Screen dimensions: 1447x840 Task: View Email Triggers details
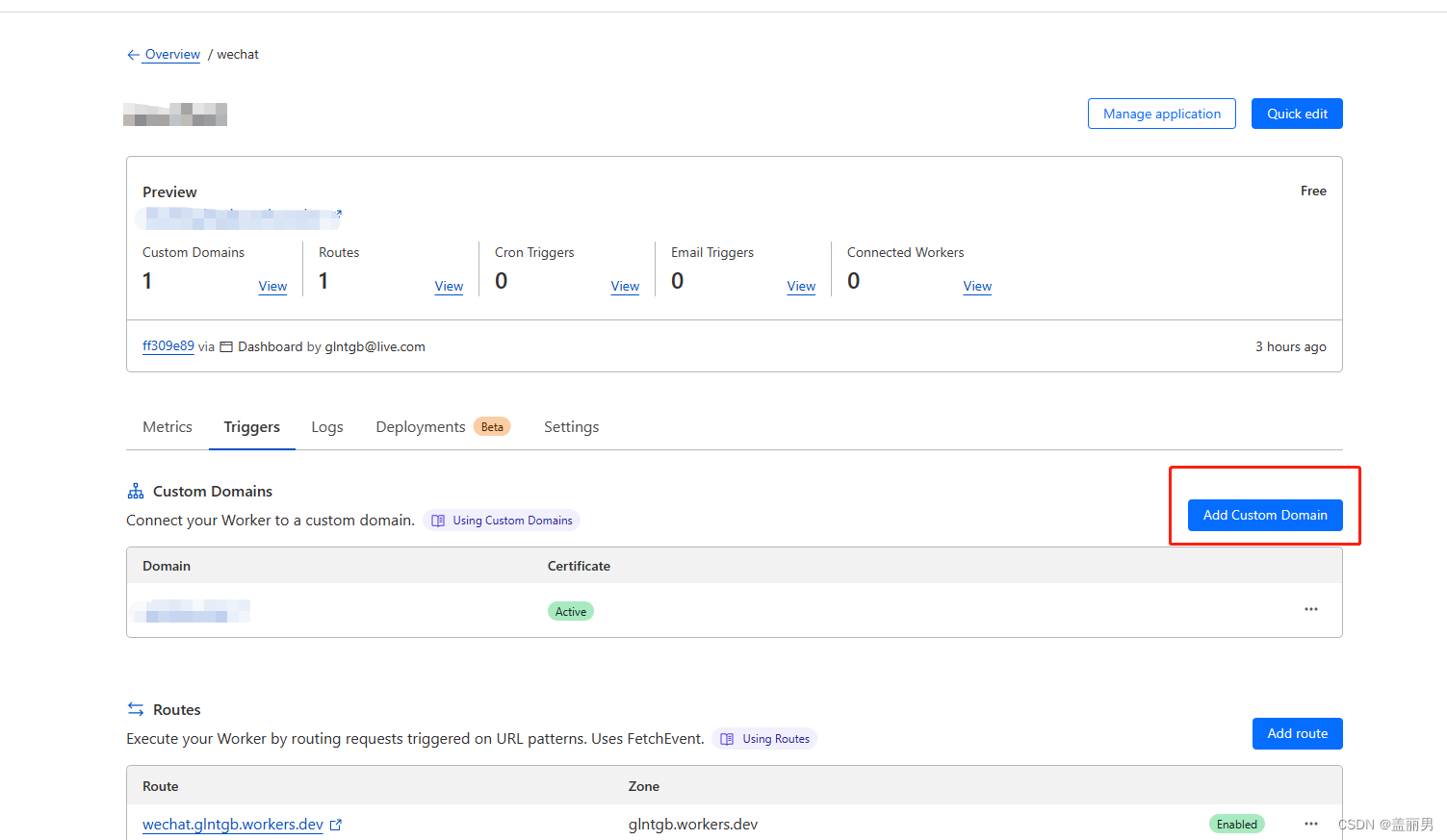(x=801, y=287)
